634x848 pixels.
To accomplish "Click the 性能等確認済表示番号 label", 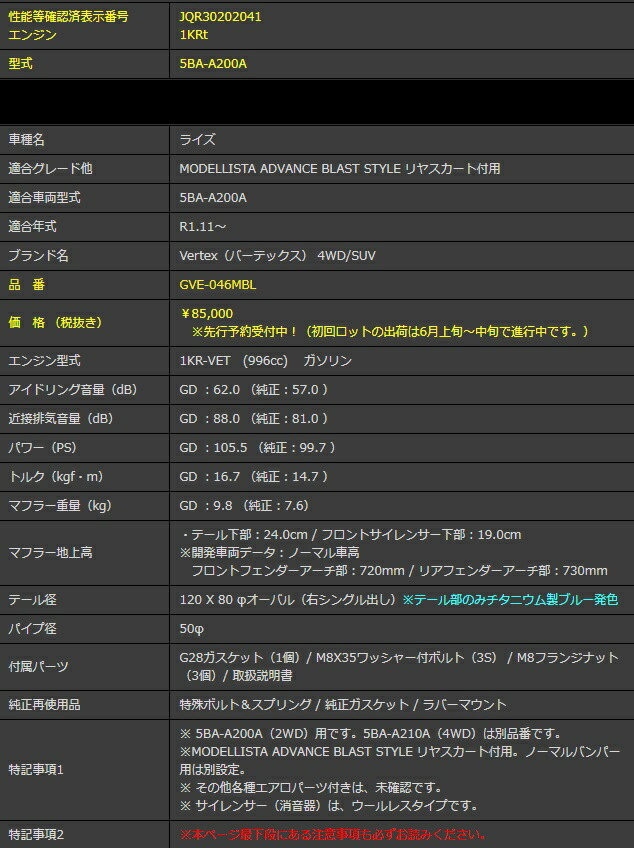I will click(68, 17).
